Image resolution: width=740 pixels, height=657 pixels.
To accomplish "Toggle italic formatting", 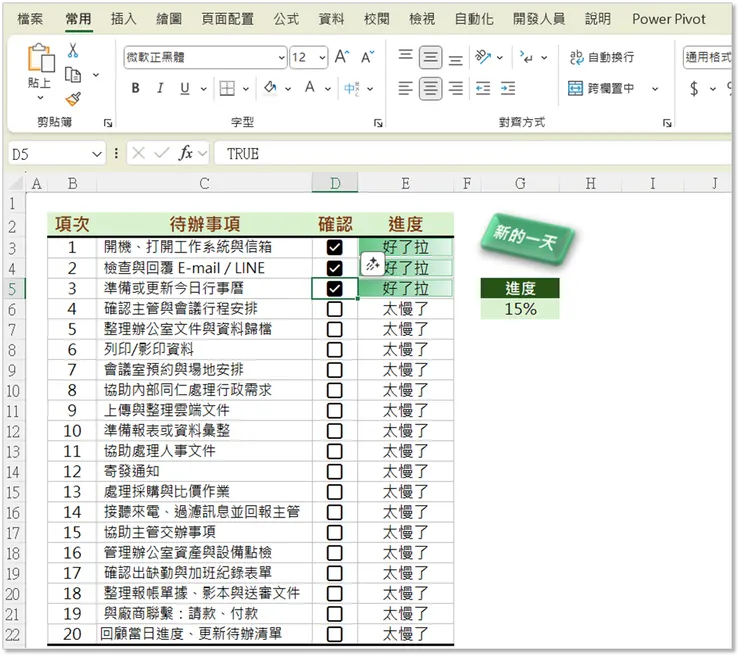I will [x=160, y=88].
